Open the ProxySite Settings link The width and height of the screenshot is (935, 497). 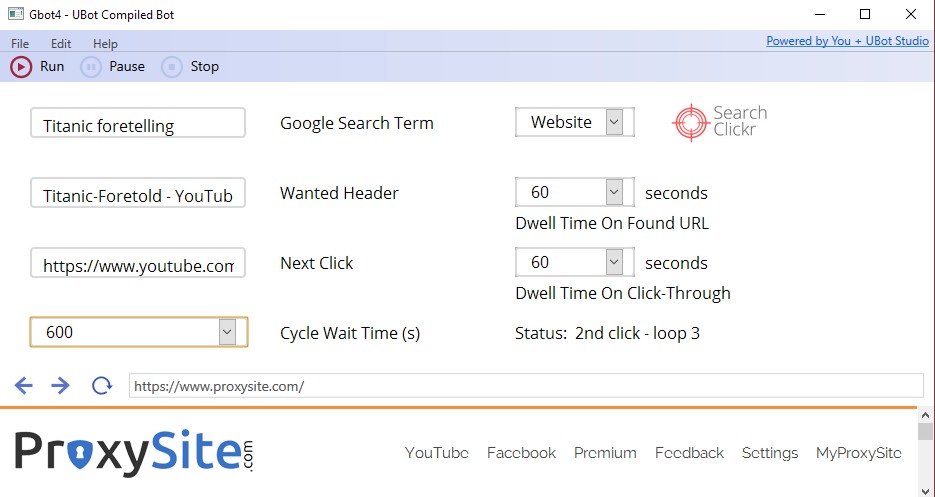[x=770, y=453]
